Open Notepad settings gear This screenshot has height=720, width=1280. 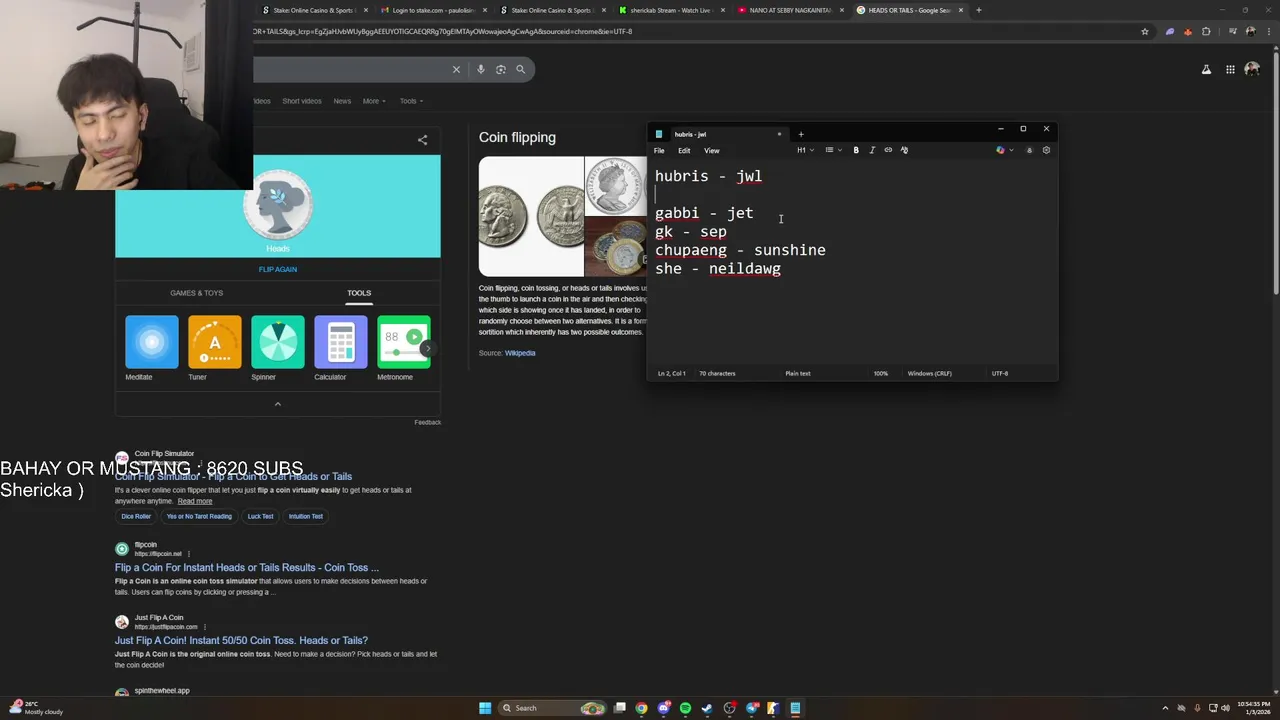(1046, 150)
